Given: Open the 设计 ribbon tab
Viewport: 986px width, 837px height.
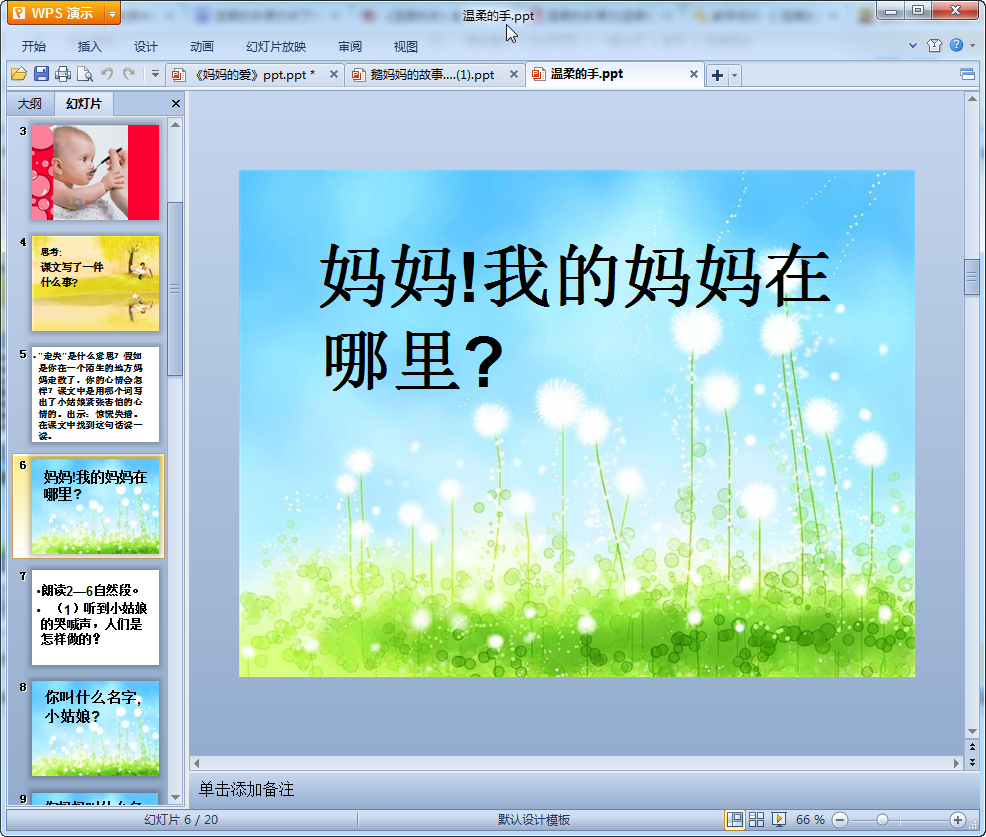Looking at the screenshot, I should pyautogui.click(x=145, y=47).
